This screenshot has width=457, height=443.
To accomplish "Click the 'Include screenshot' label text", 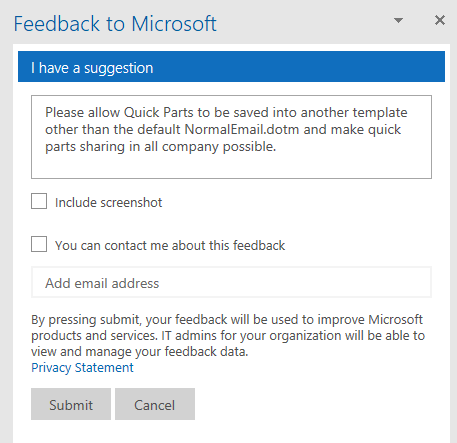I will [x=109, y=202].
